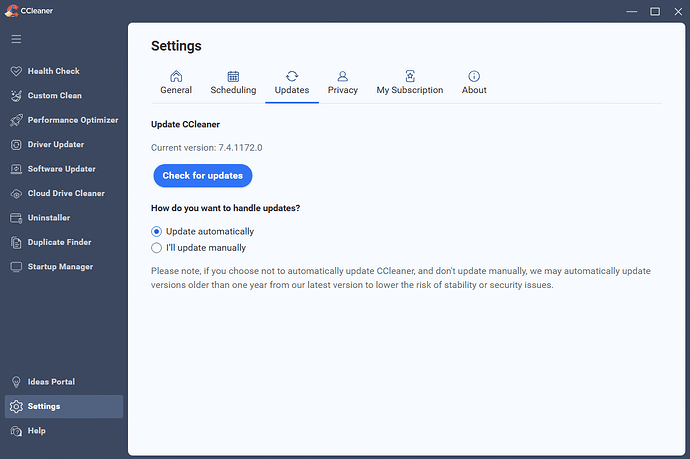Select the Update automatically option

pyautogui.click(x=156, y=231)
